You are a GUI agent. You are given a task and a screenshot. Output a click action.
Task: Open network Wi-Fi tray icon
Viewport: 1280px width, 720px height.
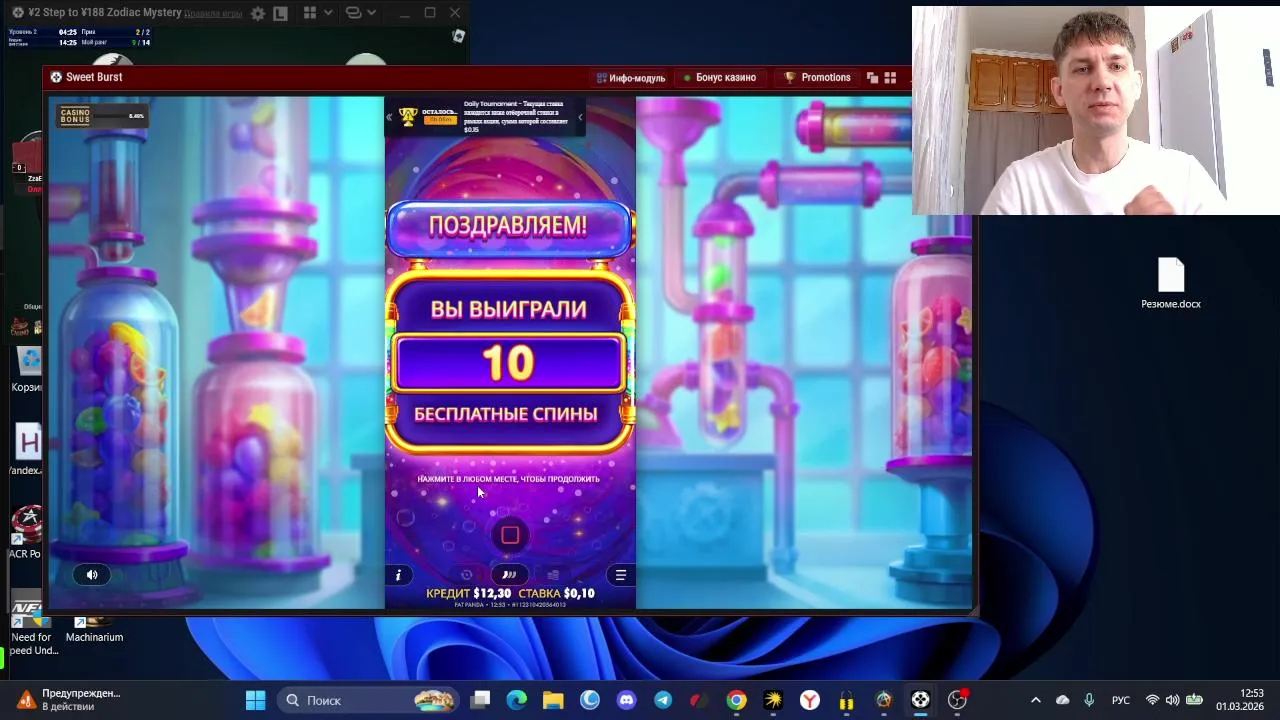point(1152,700)
